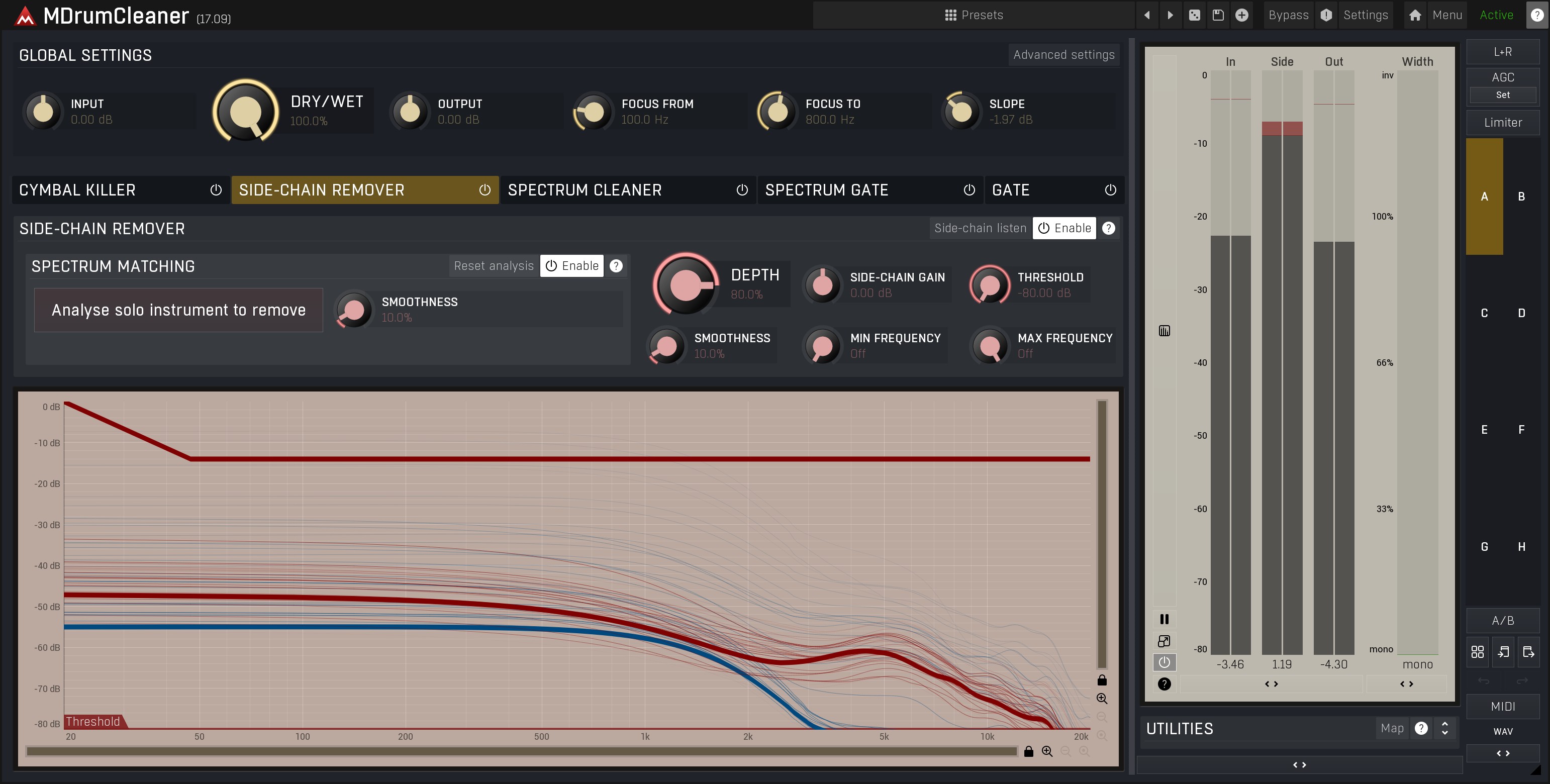The height and width of the screenshot is (784, 1550).
Task: Open the L+R channel mode selector
Action: click(1503, 52)
